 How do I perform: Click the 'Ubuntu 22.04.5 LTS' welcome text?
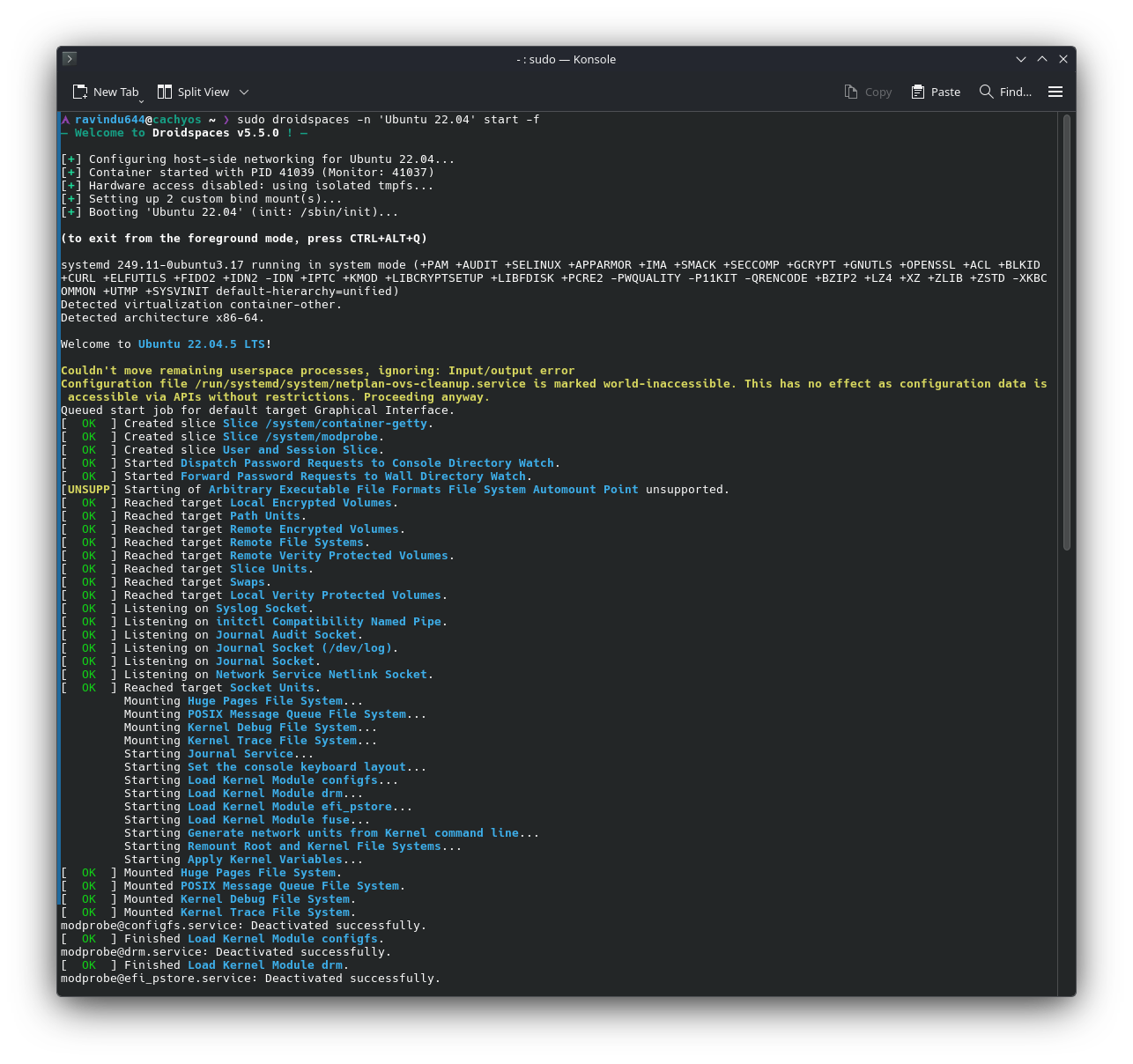[x=202, y=344]
